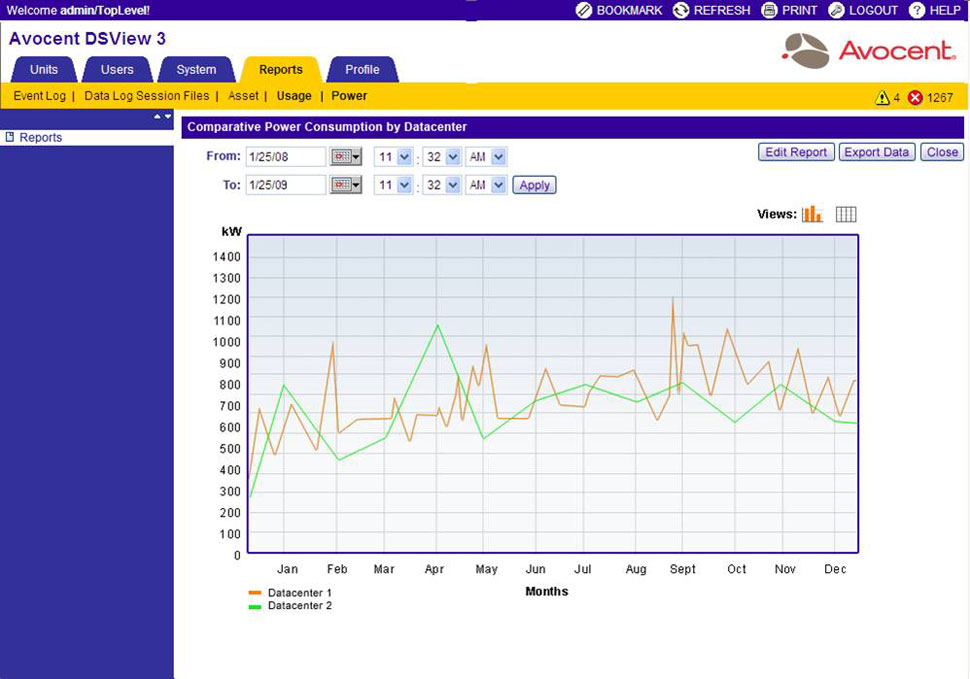Image resolution: width=970 pixels, height=679 pixels.
Task: Log out via the Logout icon
Action: point(836,11)
